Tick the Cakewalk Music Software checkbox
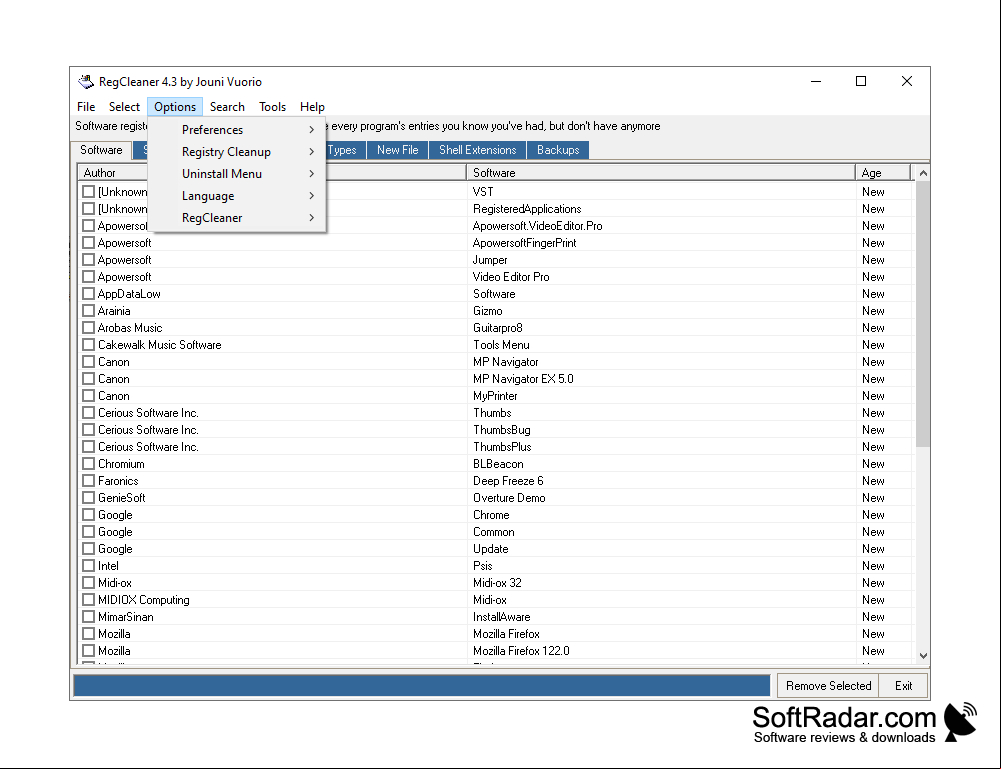The image size is (1001, 769). click(89, 345)
